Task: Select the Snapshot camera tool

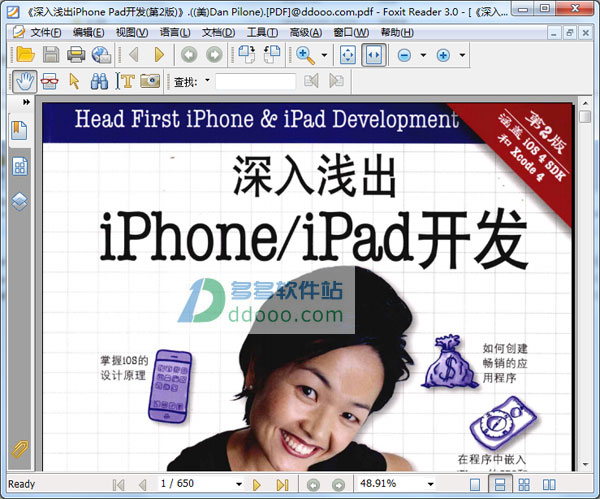Action: (x=150, y=81)
